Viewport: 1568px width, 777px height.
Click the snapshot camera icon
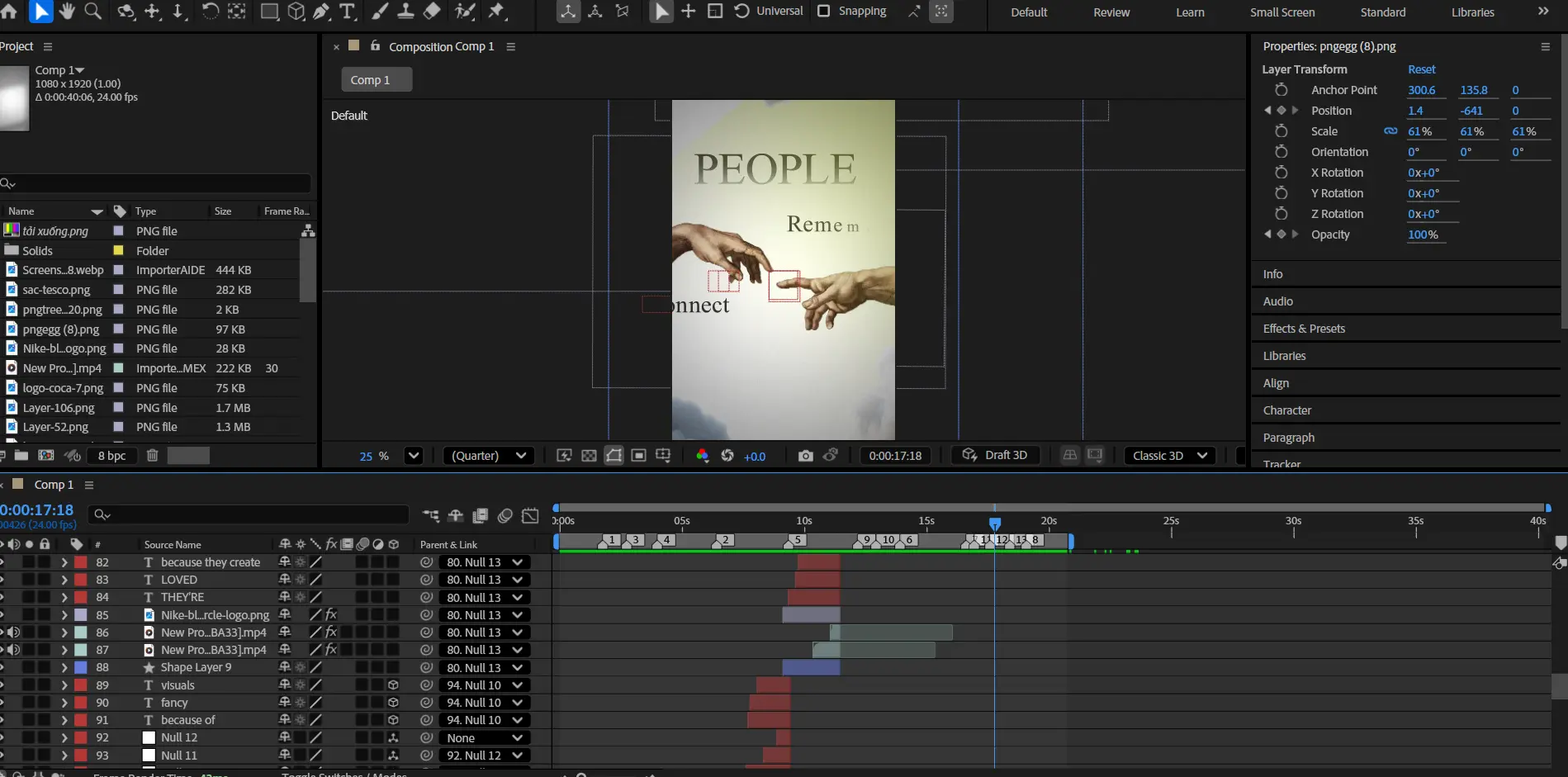805,456
